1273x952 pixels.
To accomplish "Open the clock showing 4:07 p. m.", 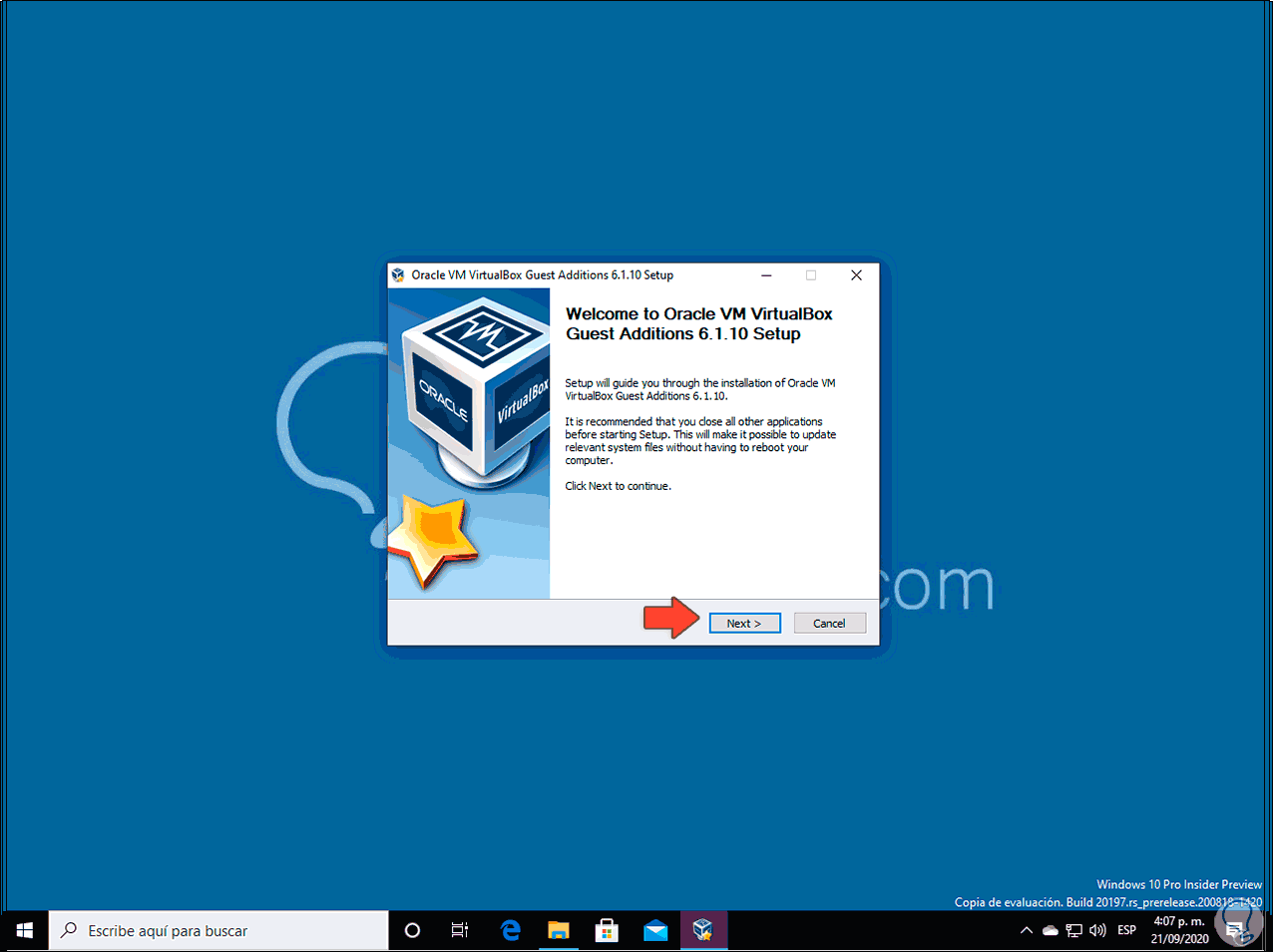I will [x=1179, y=930].
